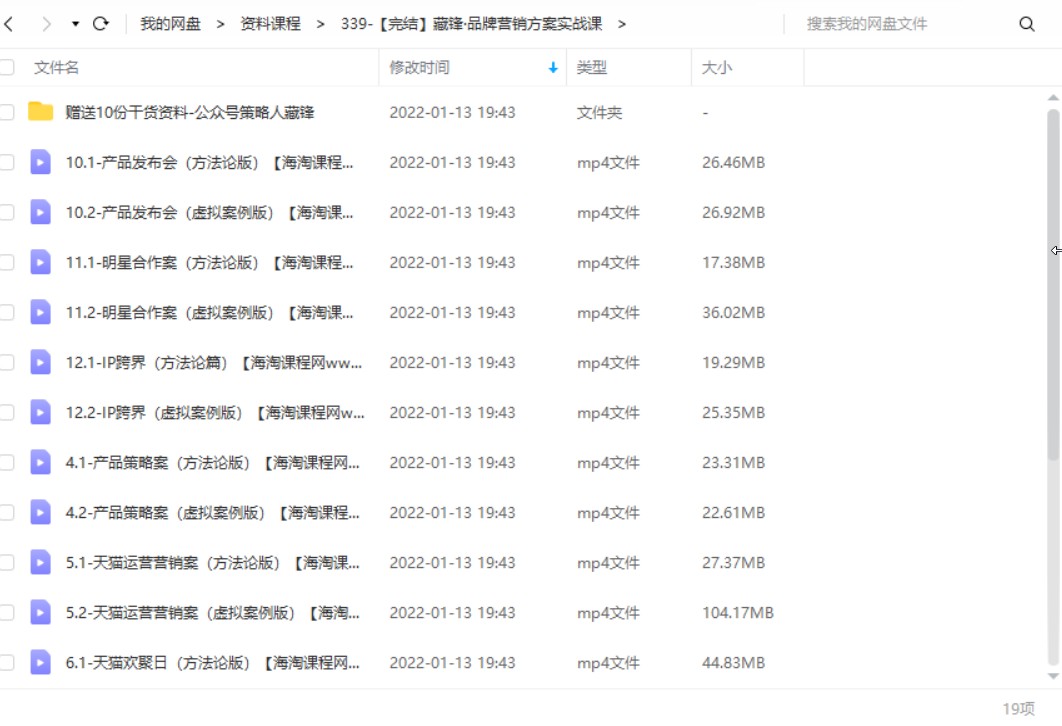Image resolution: width=1062 pixels, height=726 pixels.
Task: Check the box for 4.2-产品策略案 file
Action: [x=7, y=513]
